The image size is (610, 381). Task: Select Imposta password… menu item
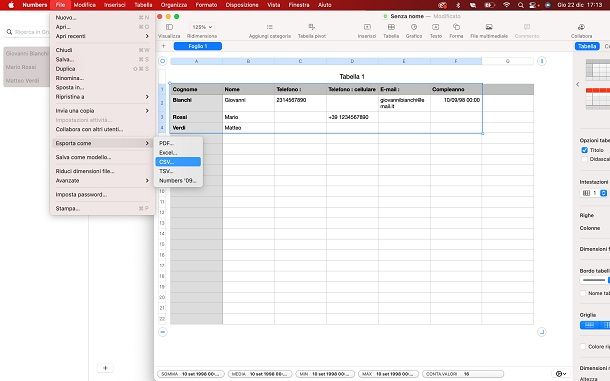[102, 195]
